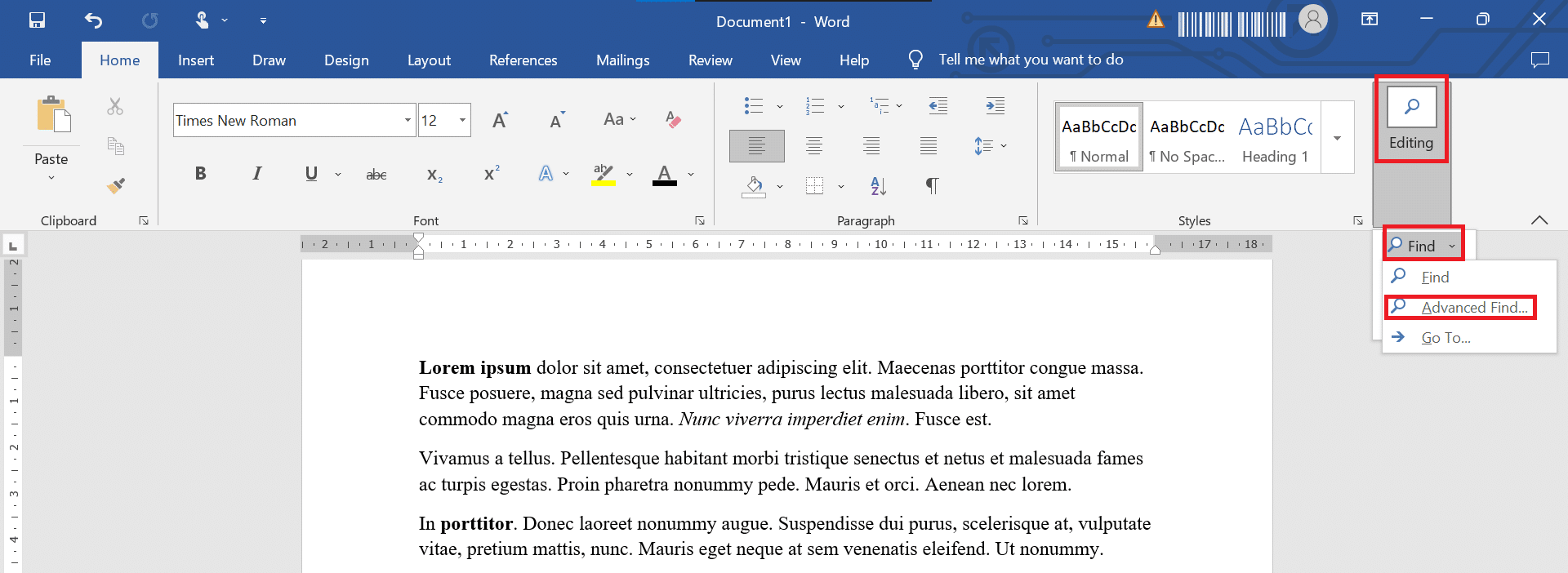
Task: Toggle subscript formatting
Action: click(434, 175)
